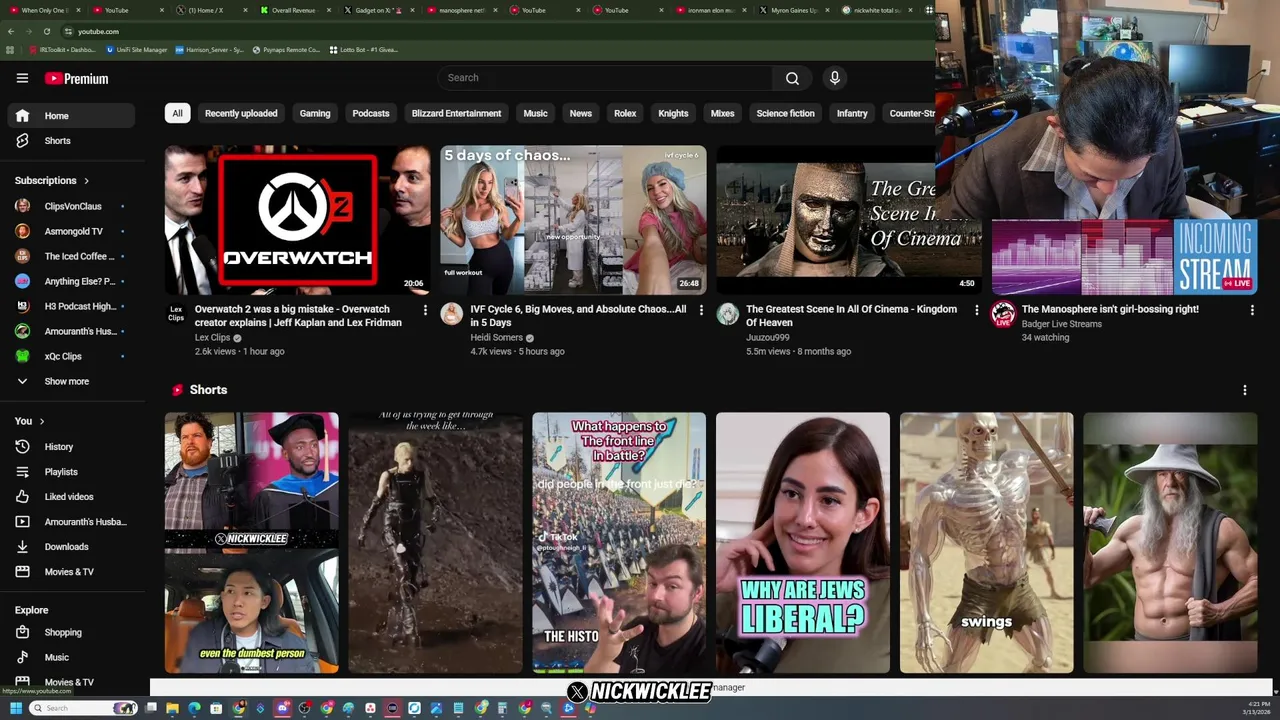The height and width of the screenshot is (720, 1280).
Task: Click the browser address bar
Action: point(490,31)
